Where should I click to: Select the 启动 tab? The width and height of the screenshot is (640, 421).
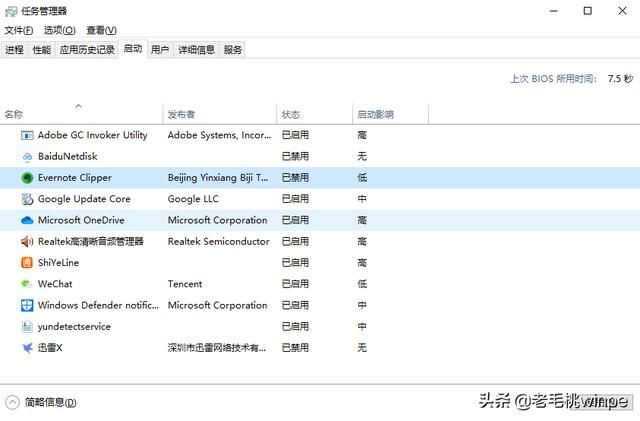[x=133, y=49]
